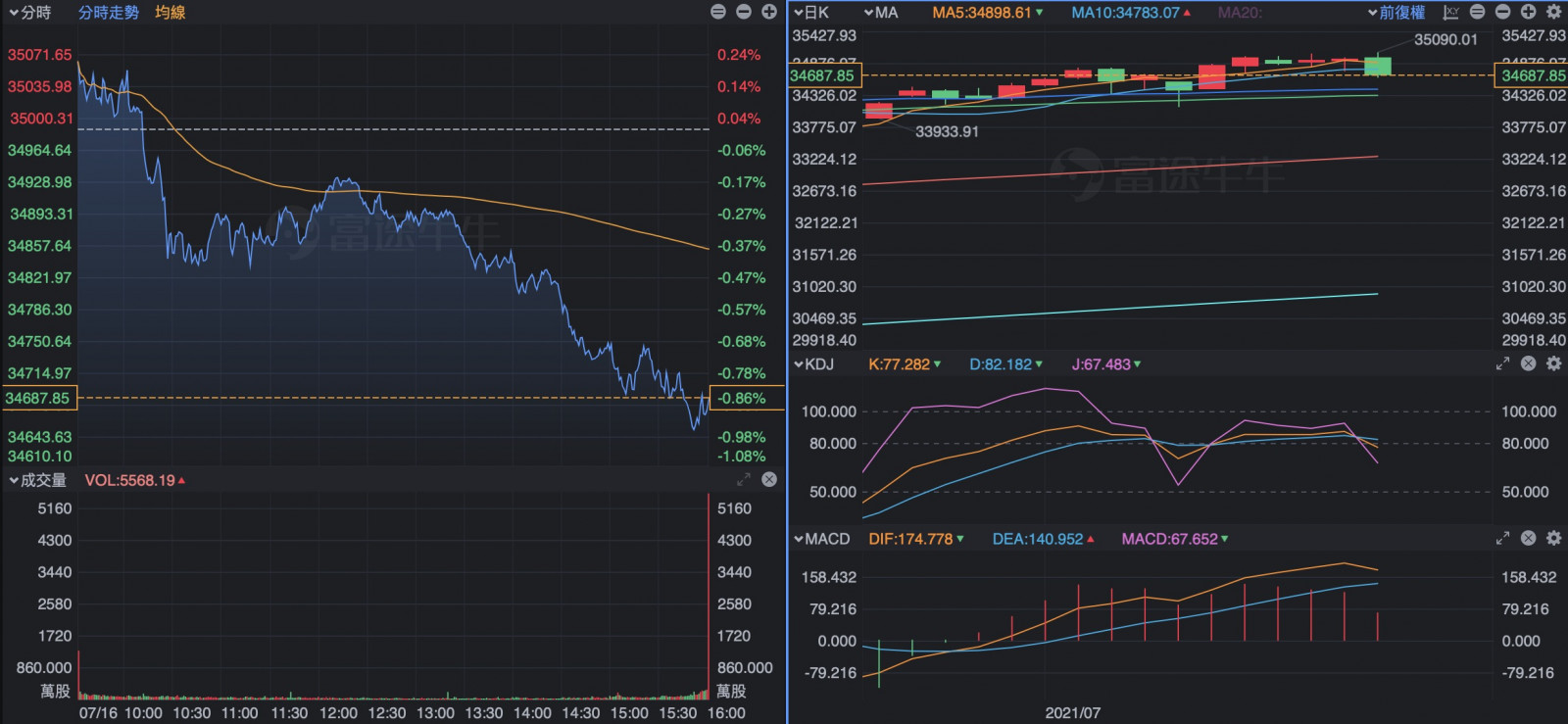Screen dimensions: 1568x724
Task: Open daily K chart settings gear
Action: pos(1553,12)
